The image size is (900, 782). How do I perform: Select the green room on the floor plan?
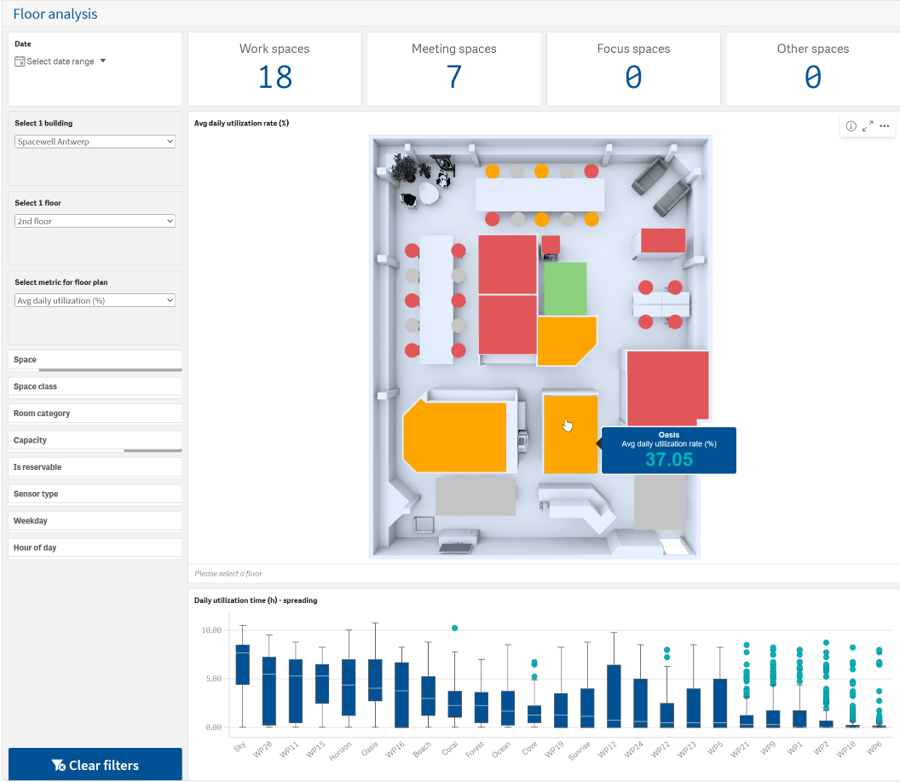[x=565, y=289]
